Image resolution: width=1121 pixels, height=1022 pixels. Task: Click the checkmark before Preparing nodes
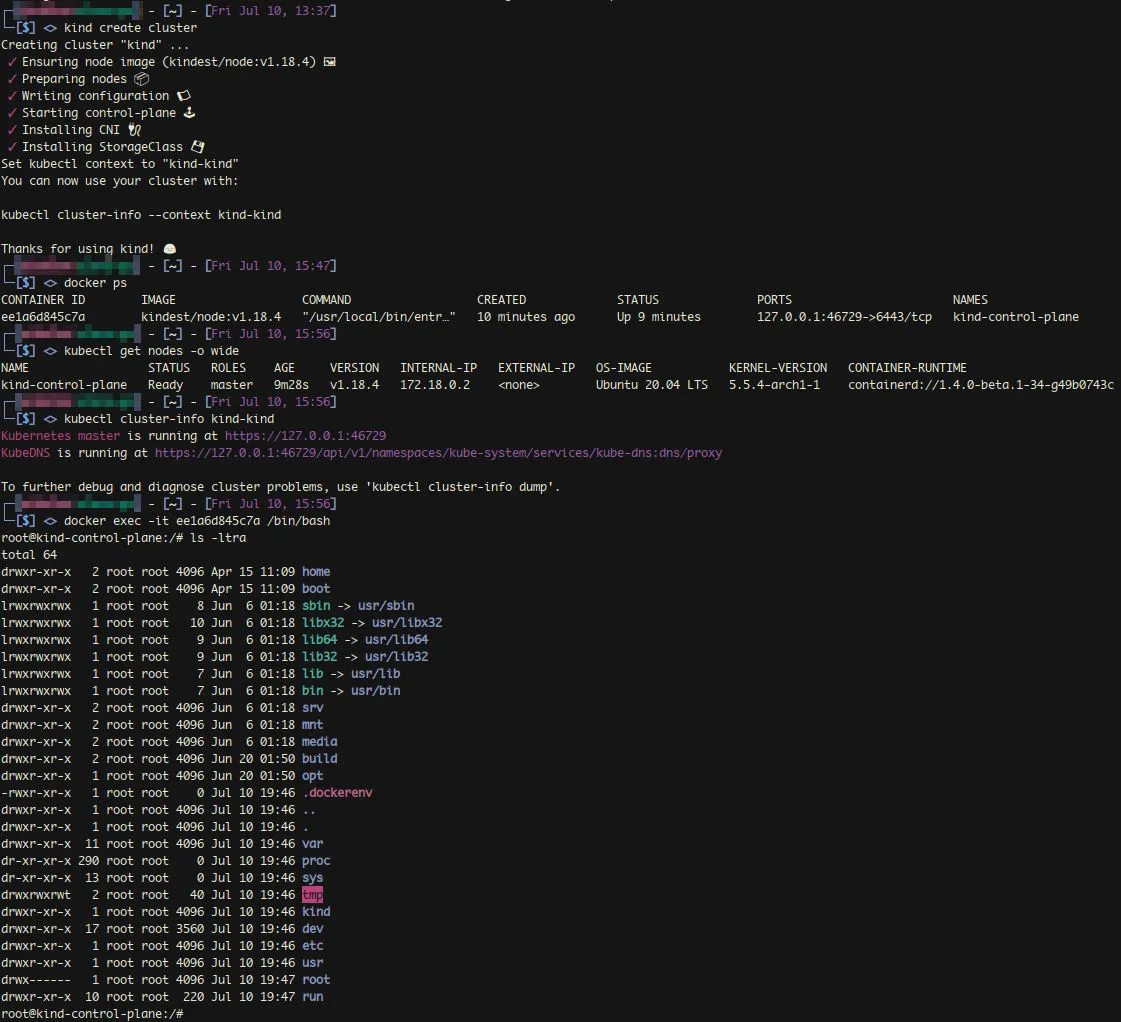point(12,79)
